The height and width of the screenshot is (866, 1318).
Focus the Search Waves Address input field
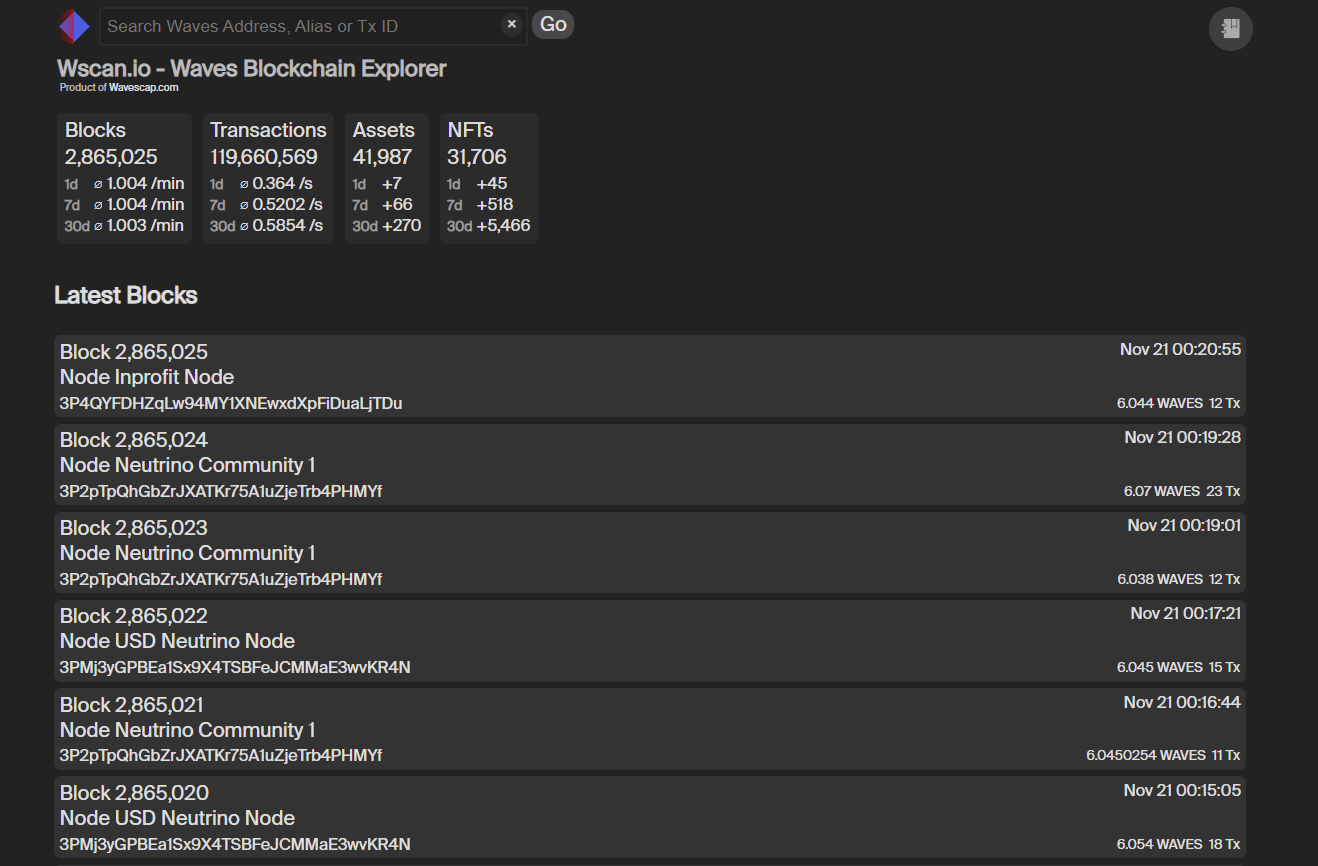pos(302,26)
